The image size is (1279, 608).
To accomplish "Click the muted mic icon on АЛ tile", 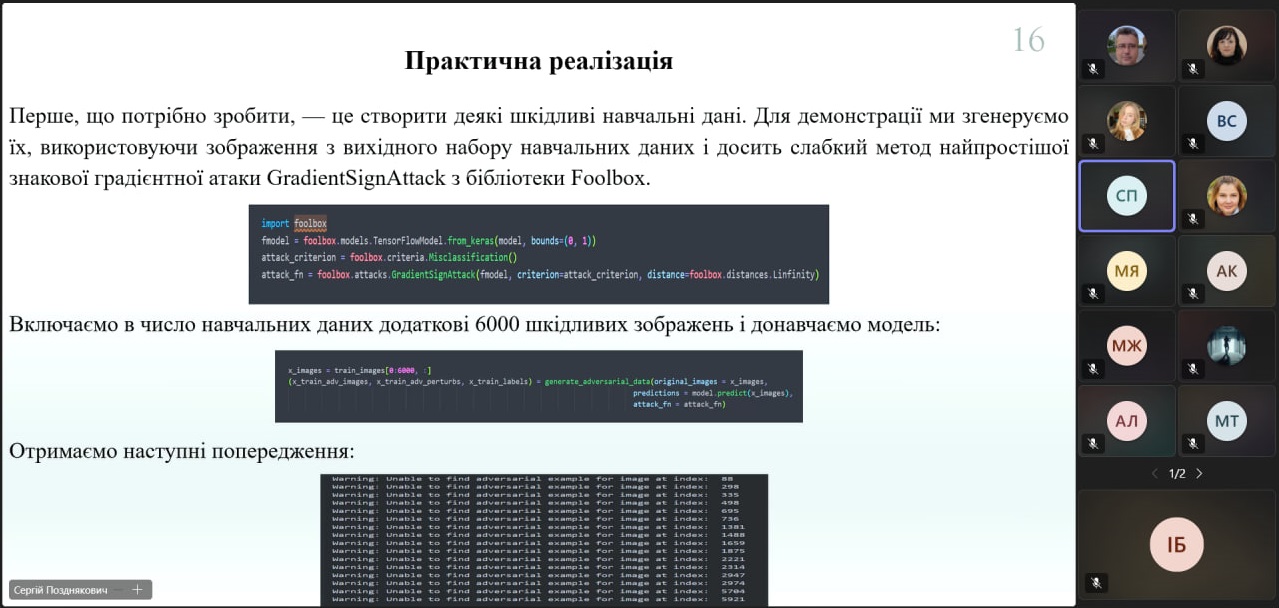I will (x=1092, y=444).
